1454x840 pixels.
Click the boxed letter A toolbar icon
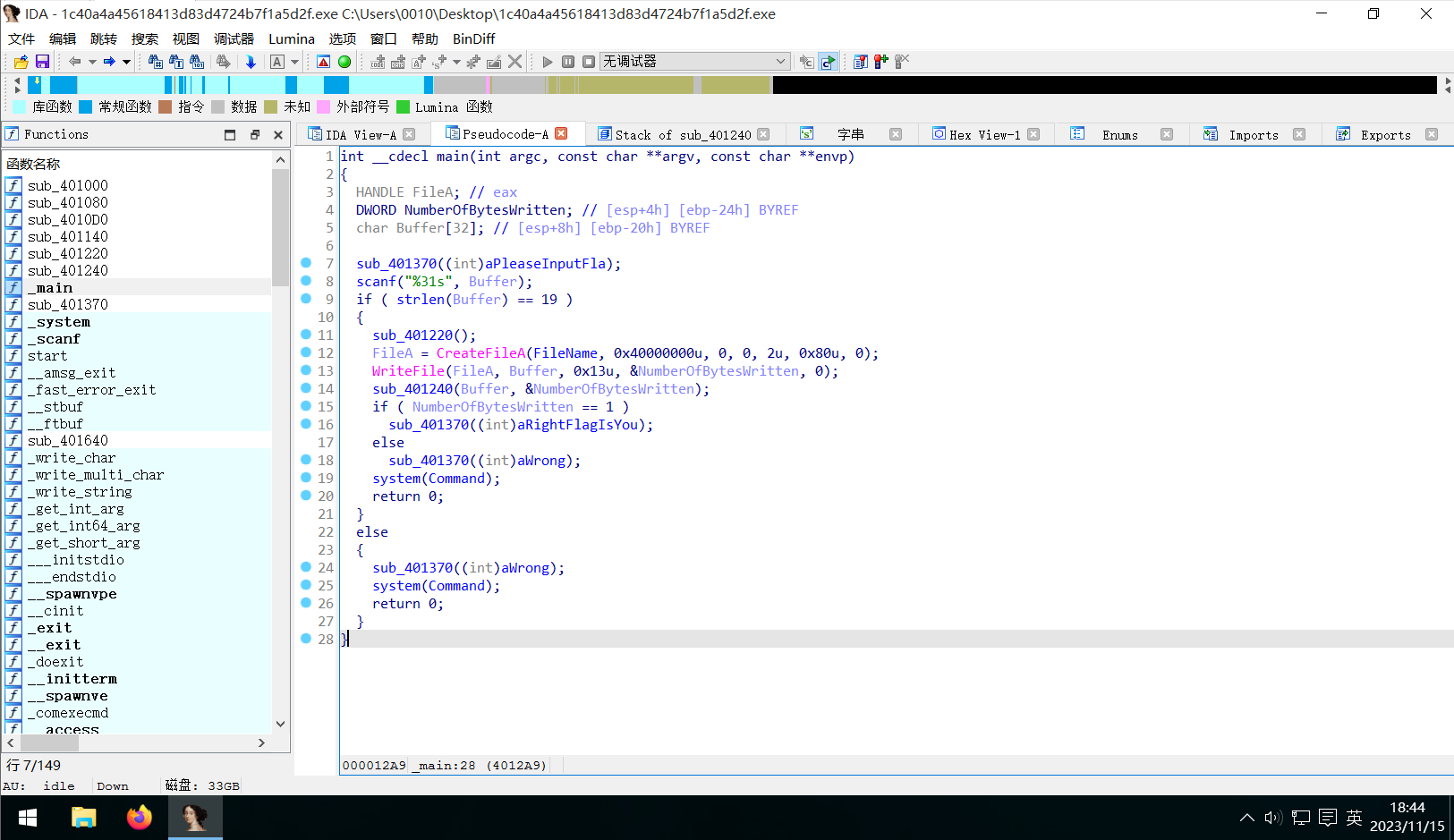click(x=277, y=62)
